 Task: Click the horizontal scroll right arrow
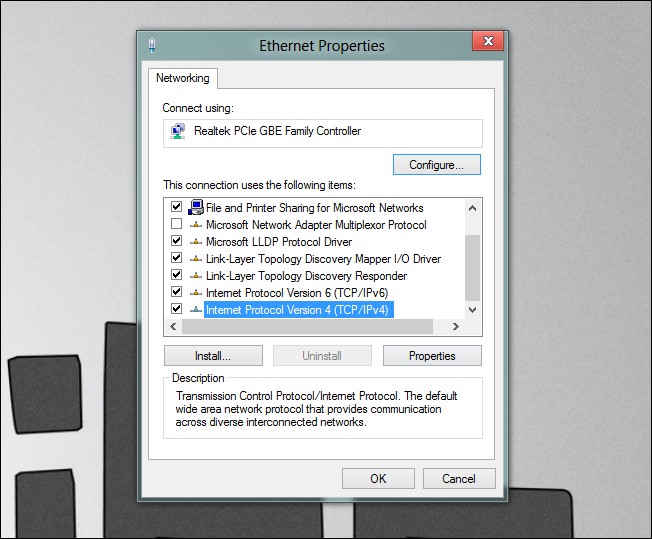click(x=456, y=326)
